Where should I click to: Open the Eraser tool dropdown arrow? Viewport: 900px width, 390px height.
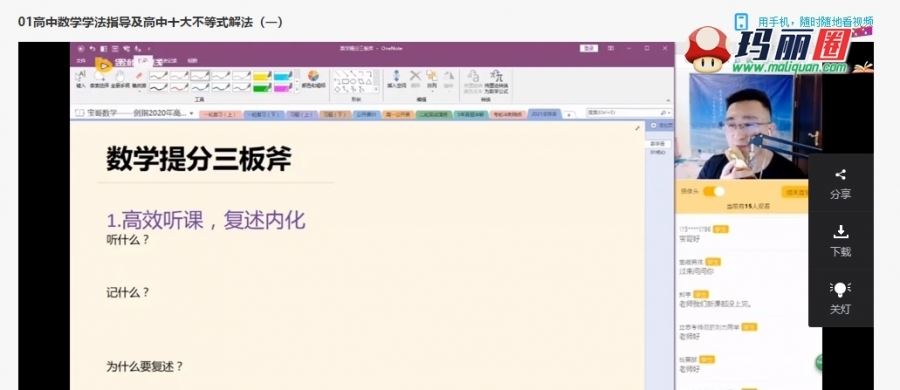click(139, 90)
